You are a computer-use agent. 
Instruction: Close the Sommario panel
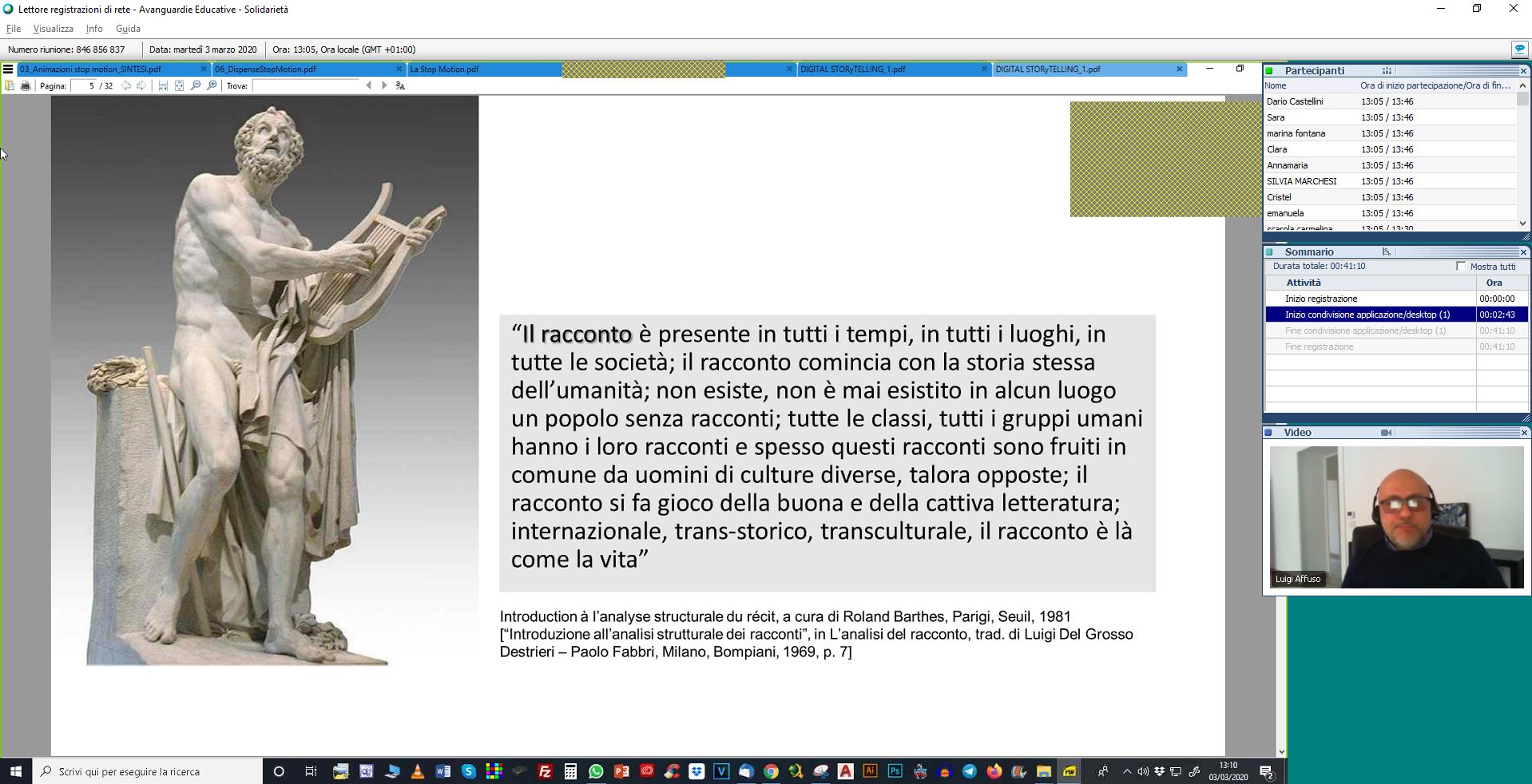1523,252
